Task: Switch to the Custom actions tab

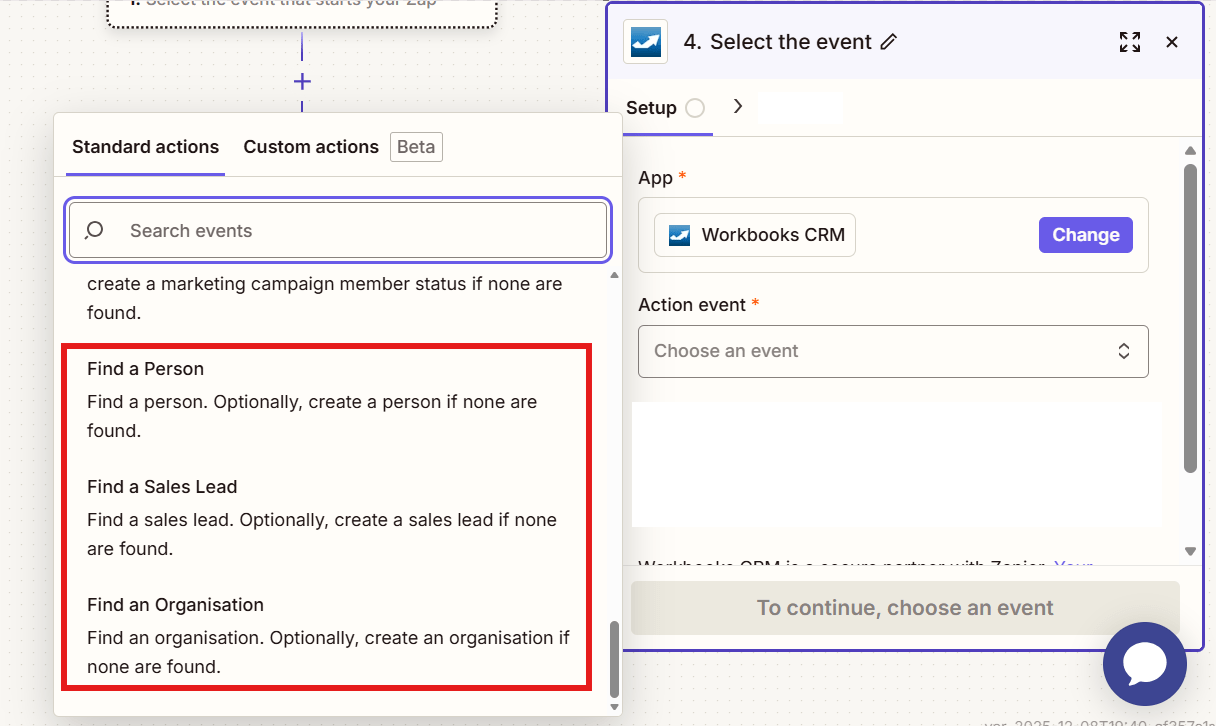Action: click(x=311, y=147)
